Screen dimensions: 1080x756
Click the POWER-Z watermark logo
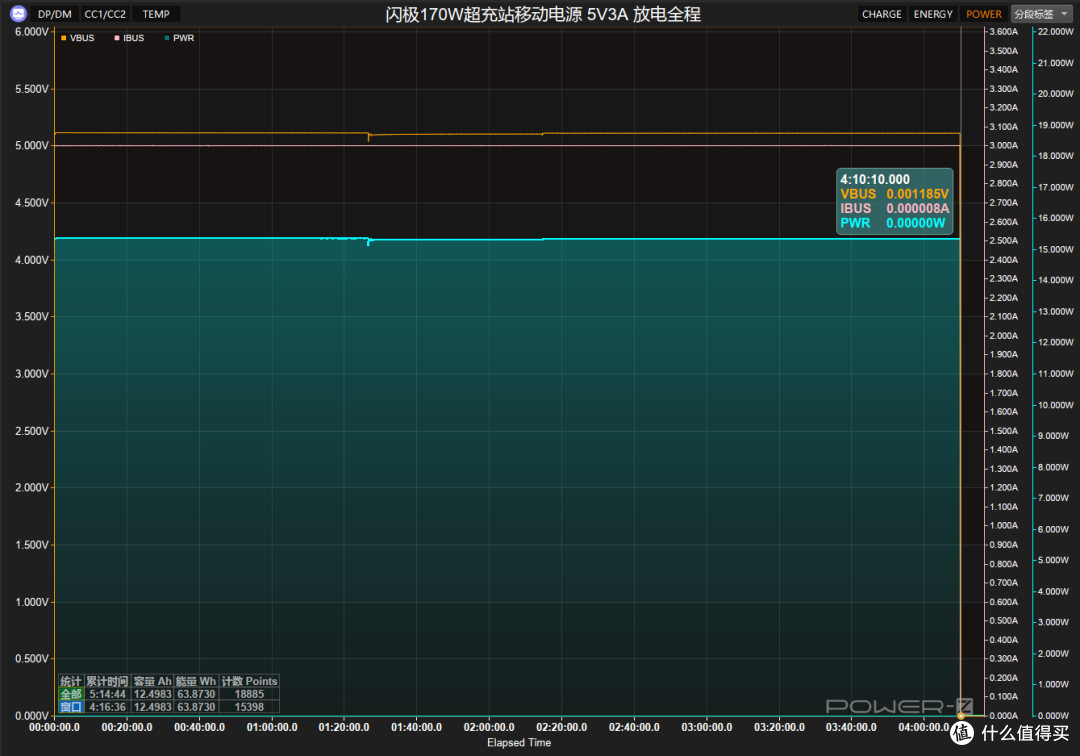[900, 706]
